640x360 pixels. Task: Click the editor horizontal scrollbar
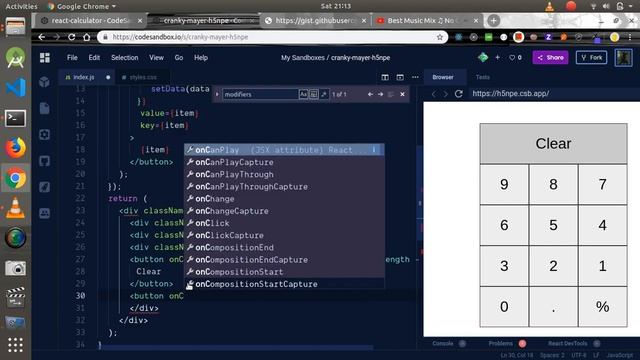pyautogui.click(x=237, y=347)
